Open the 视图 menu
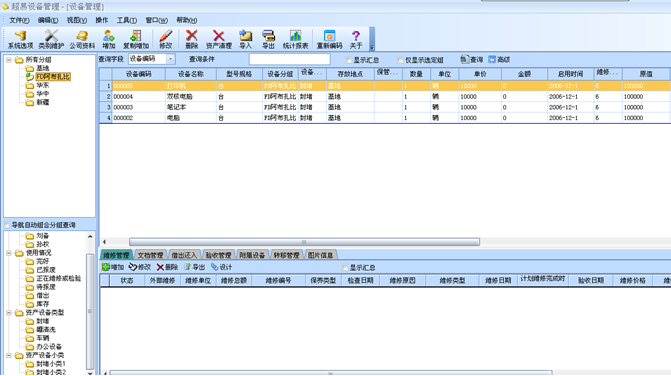Viewport: 671px width, 376px height. tap(77, 20)
